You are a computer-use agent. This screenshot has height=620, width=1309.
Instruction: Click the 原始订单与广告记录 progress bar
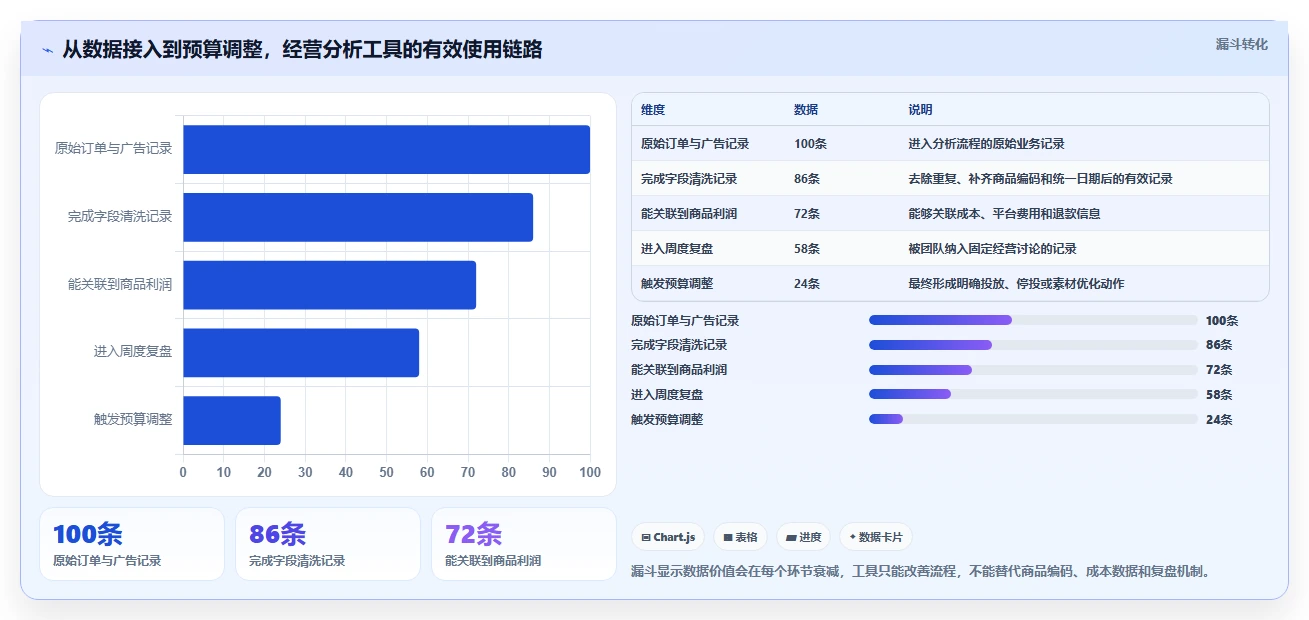[x=1033, y=320]
